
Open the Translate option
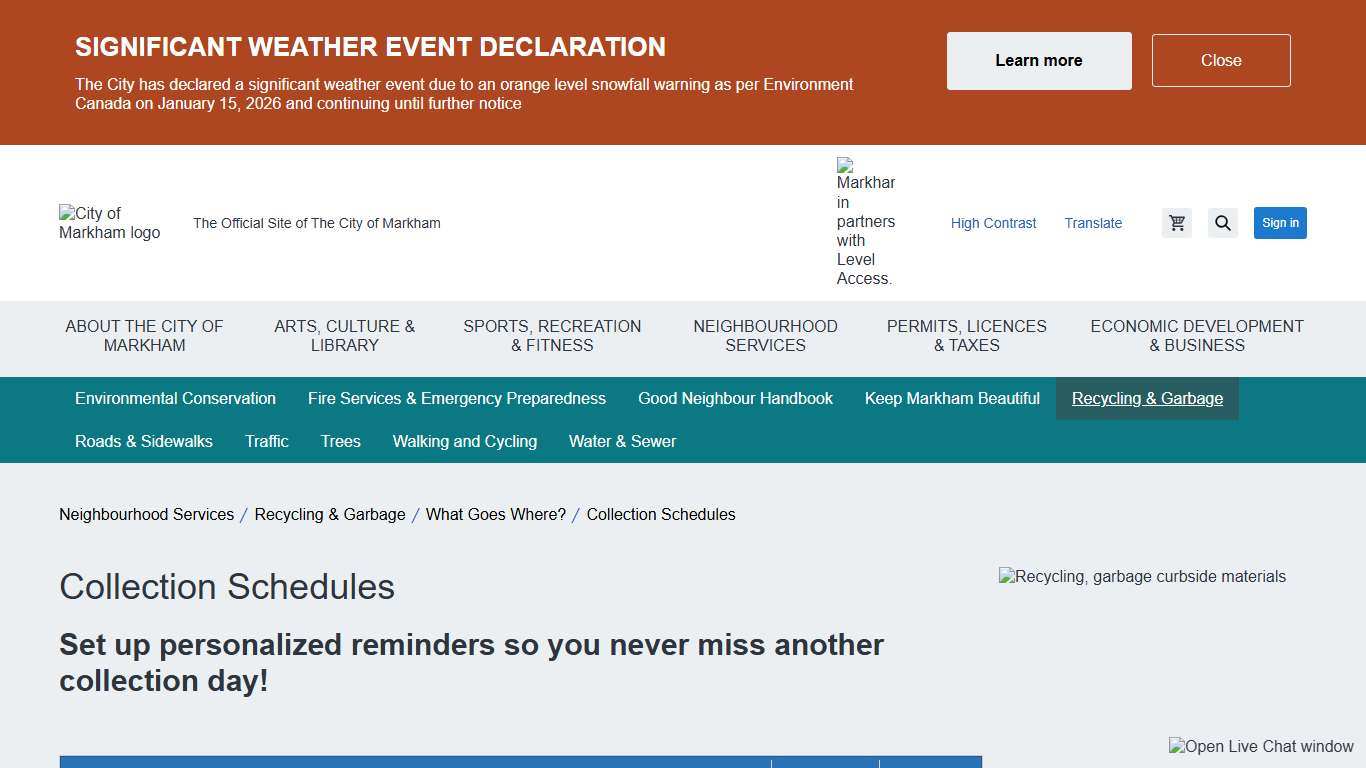click(1093, 223)
